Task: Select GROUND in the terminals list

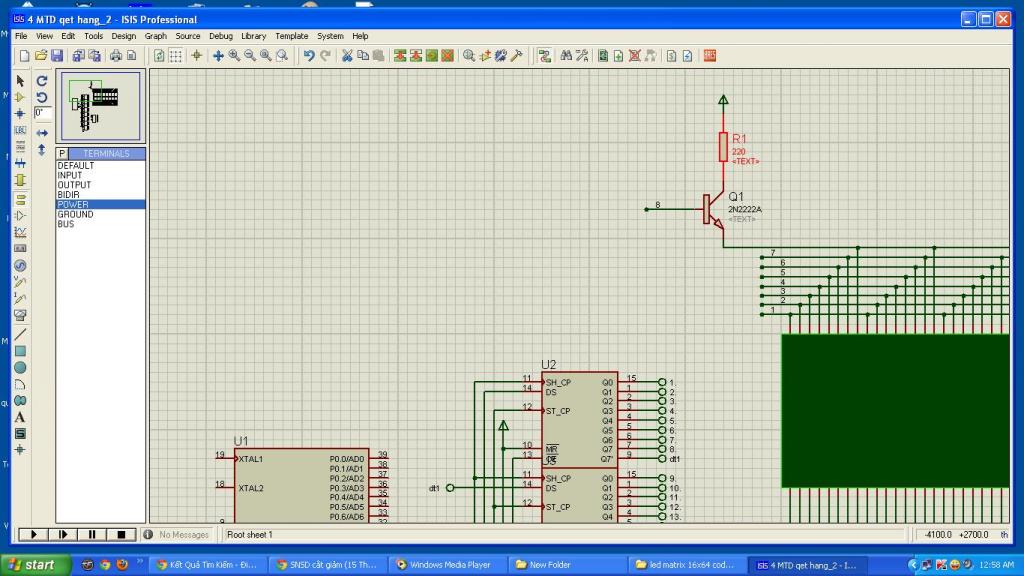Action: click(75, 214)
